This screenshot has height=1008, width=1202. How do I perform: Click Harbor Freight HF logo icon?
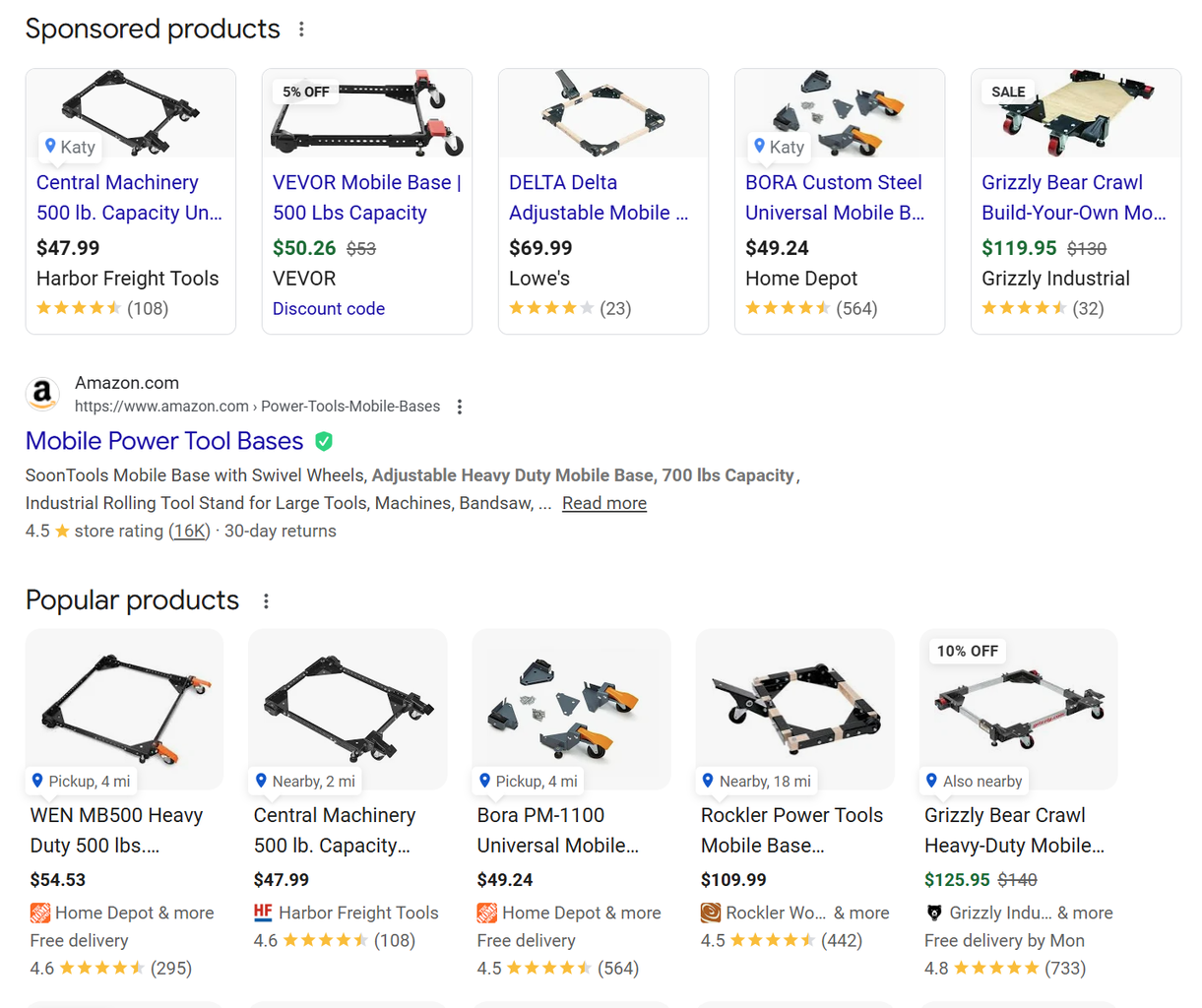click(x=263, y=913)
